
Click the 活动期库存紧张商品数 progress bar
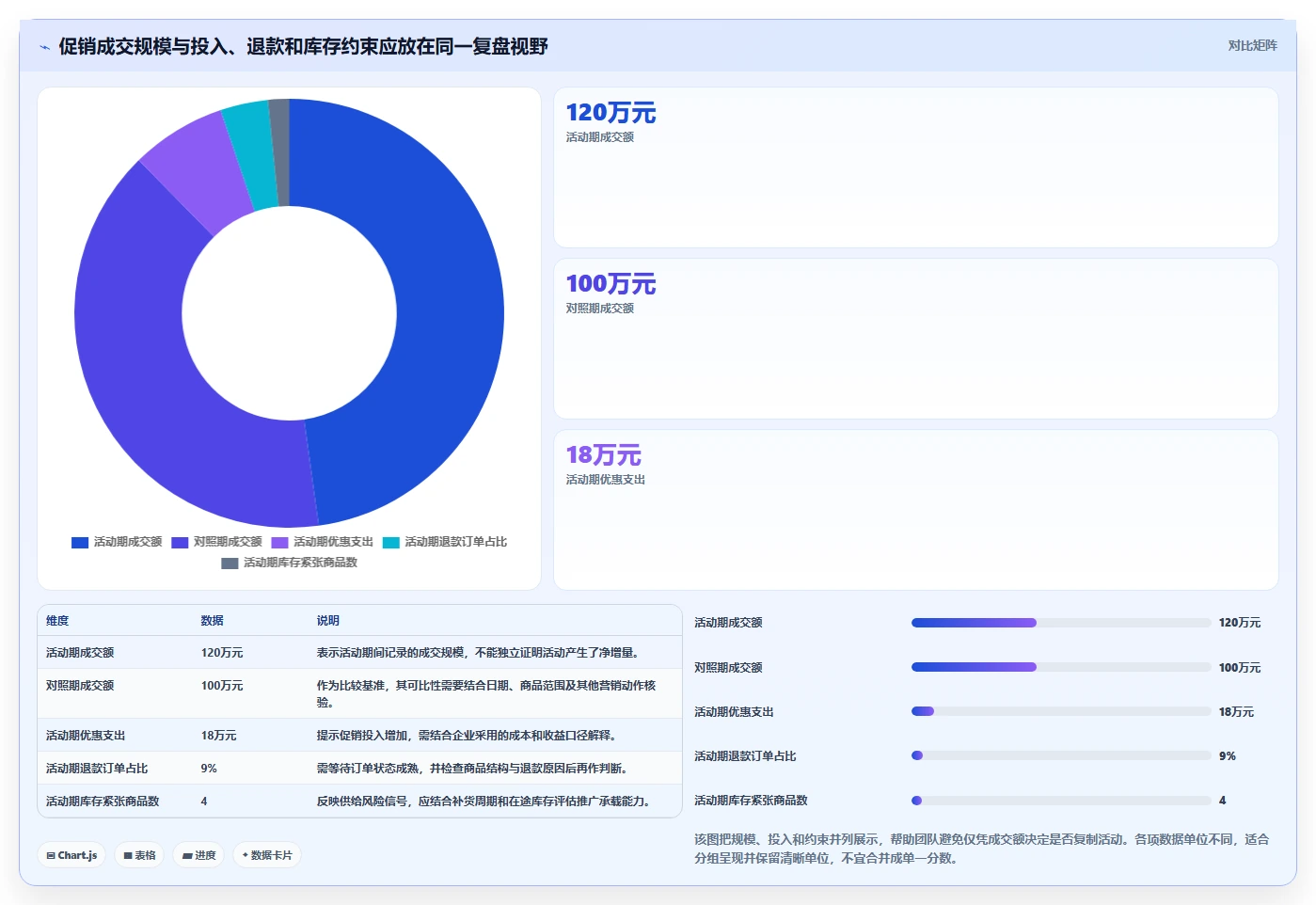[1061, 801]
